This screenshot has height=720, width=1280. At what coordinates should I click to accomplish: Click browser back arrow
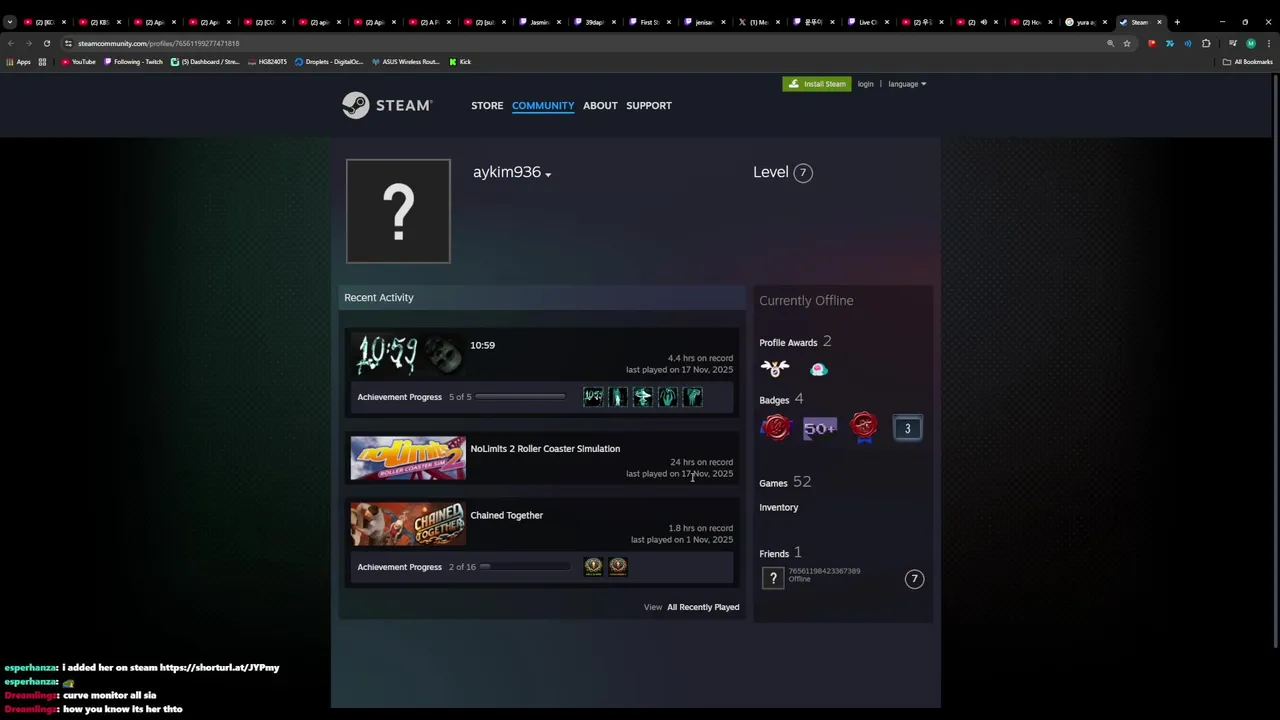[x=10, y=43]
